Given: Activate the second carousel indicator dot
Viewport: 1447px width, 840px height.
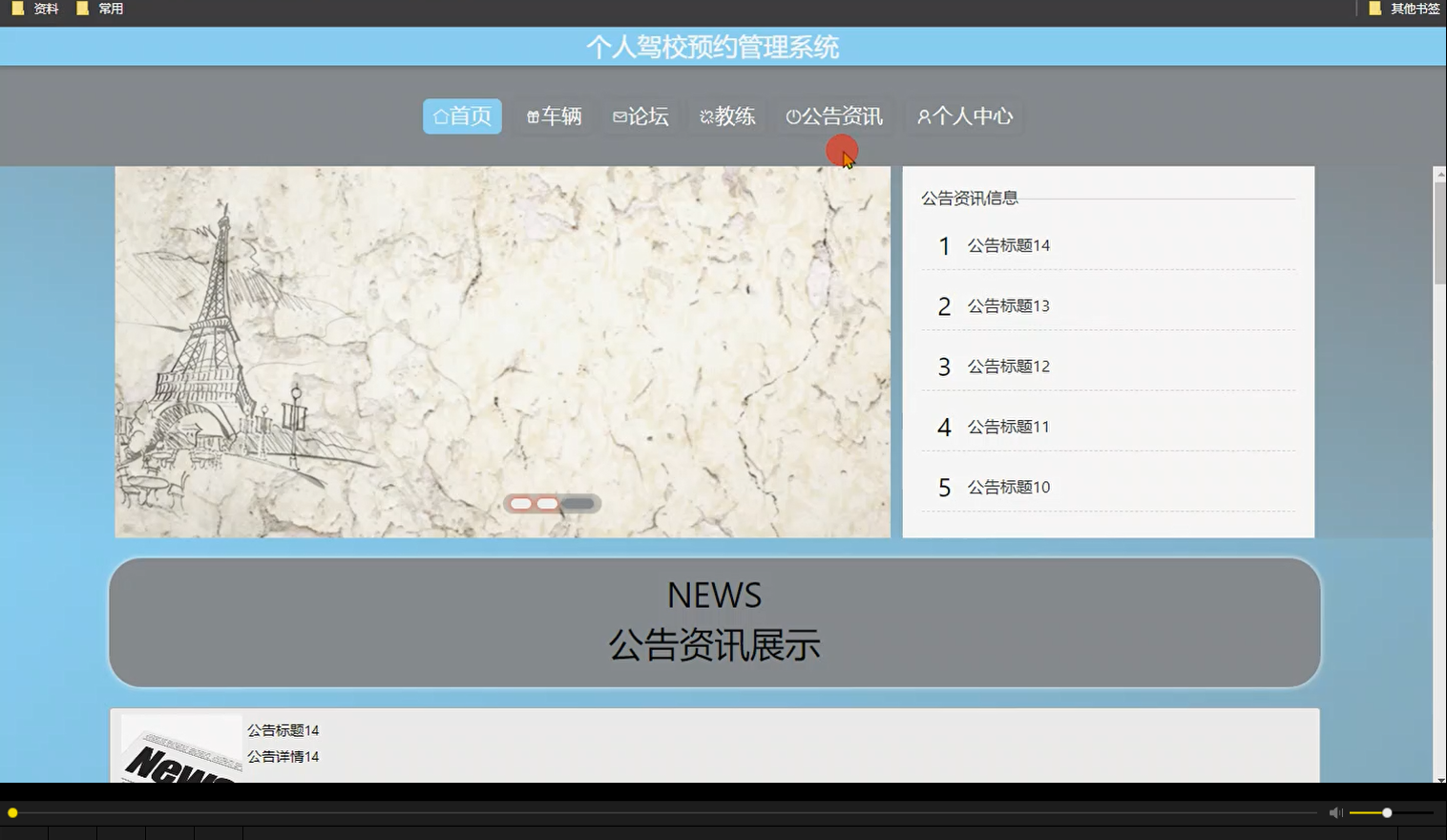Looking at the screenshot, I should pyautogui.click(x=547, y=503).
